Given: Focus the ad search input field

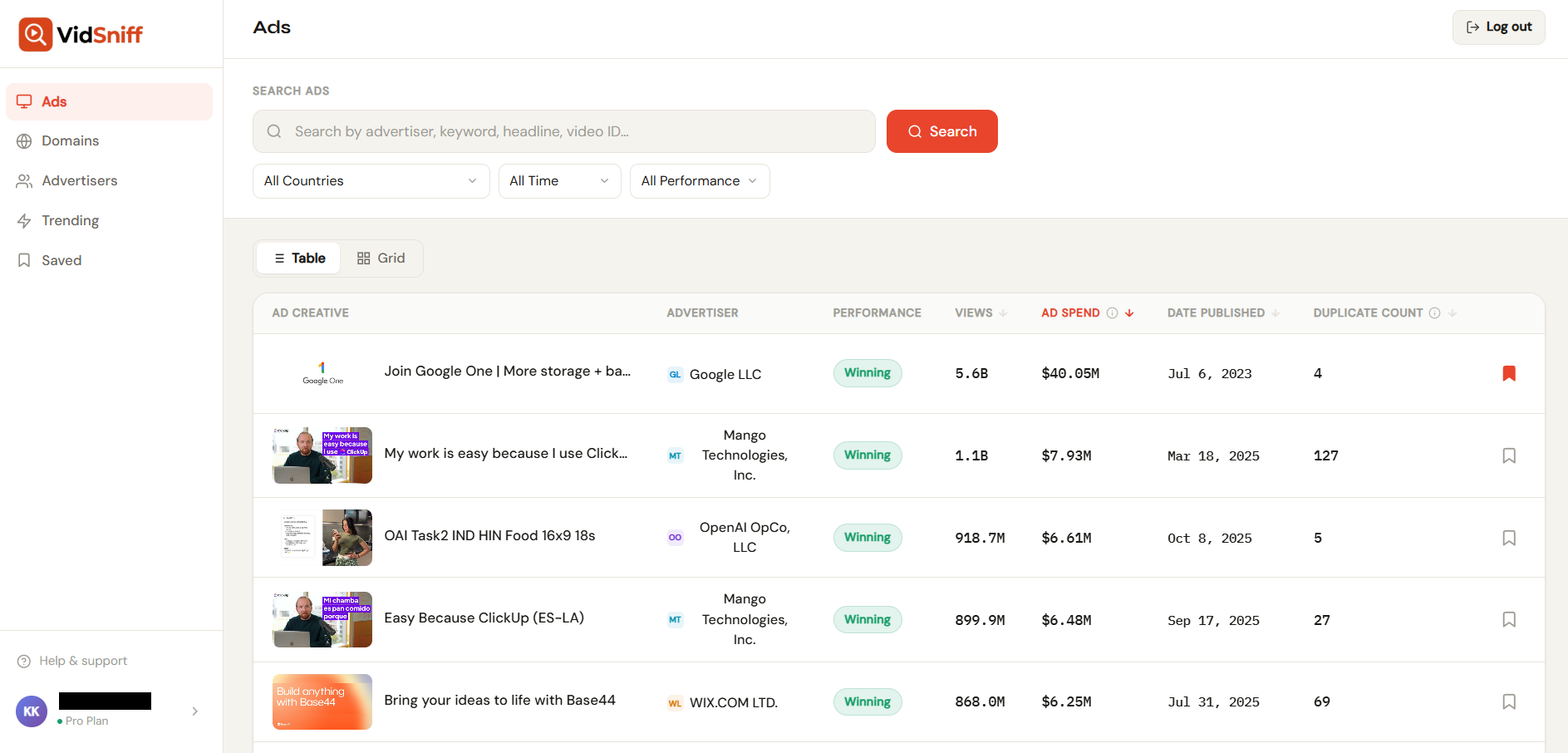Looking at the screenshot, I should coord(563,131).
